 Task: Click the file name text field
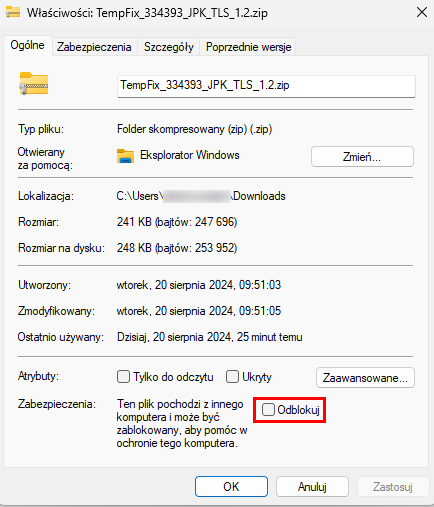coord(266,86)
